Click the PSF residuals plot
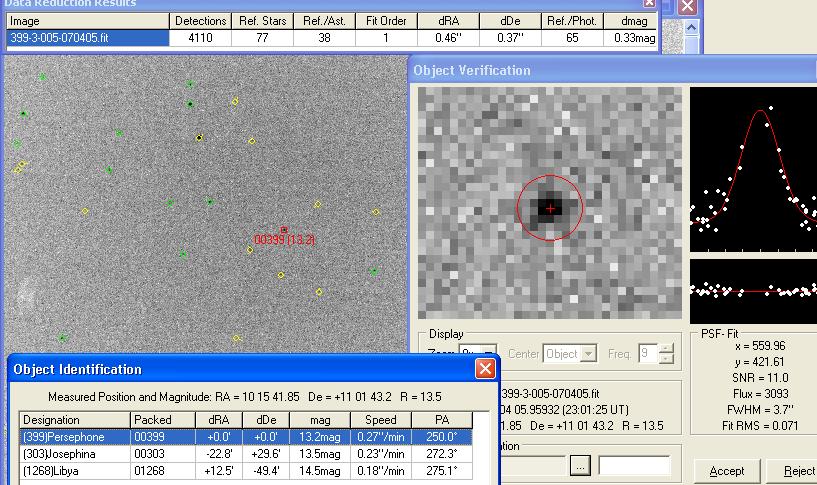817x485 pixels. pos(753,291)
